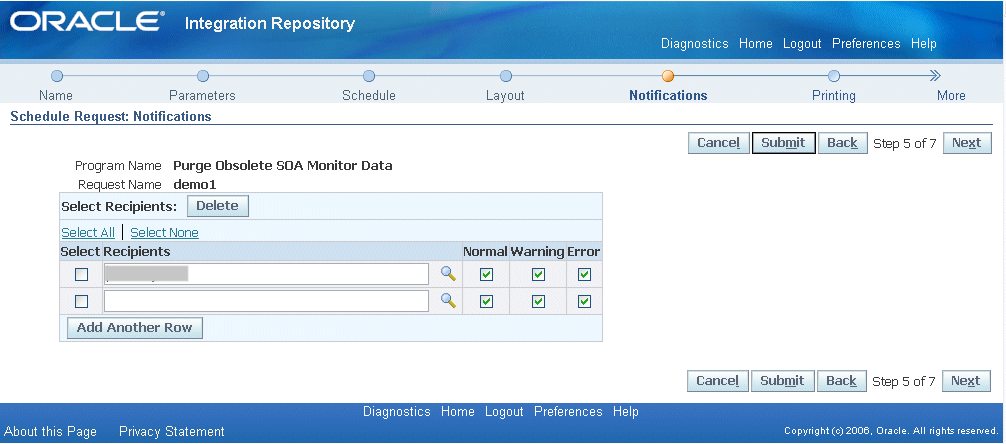1006x444 pixels.
Task: Open the Privacy Statement link
Action: [172, 431]
